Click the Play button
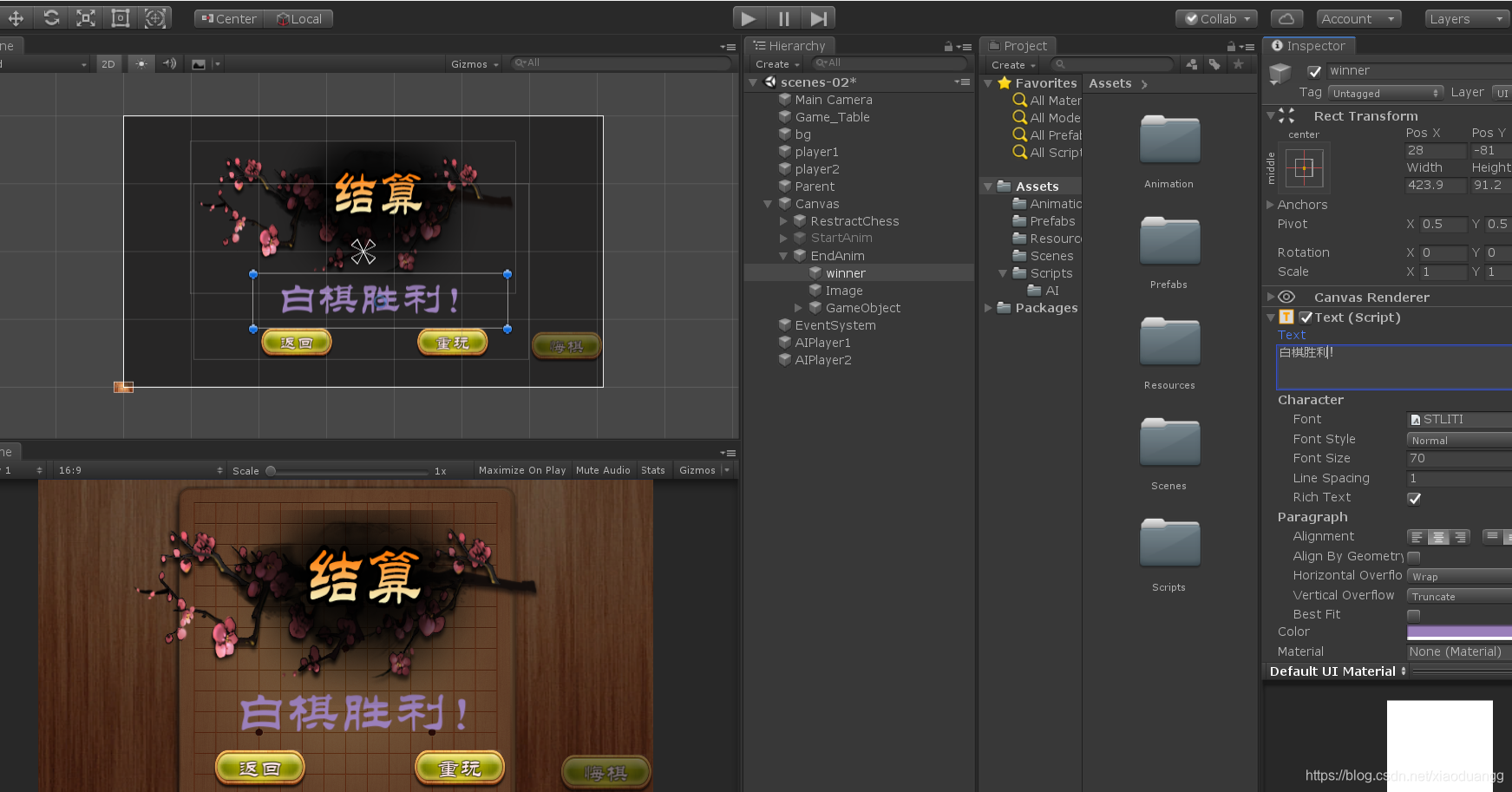This screenshot has width=1512, height=792. click(x=749, y=18)
